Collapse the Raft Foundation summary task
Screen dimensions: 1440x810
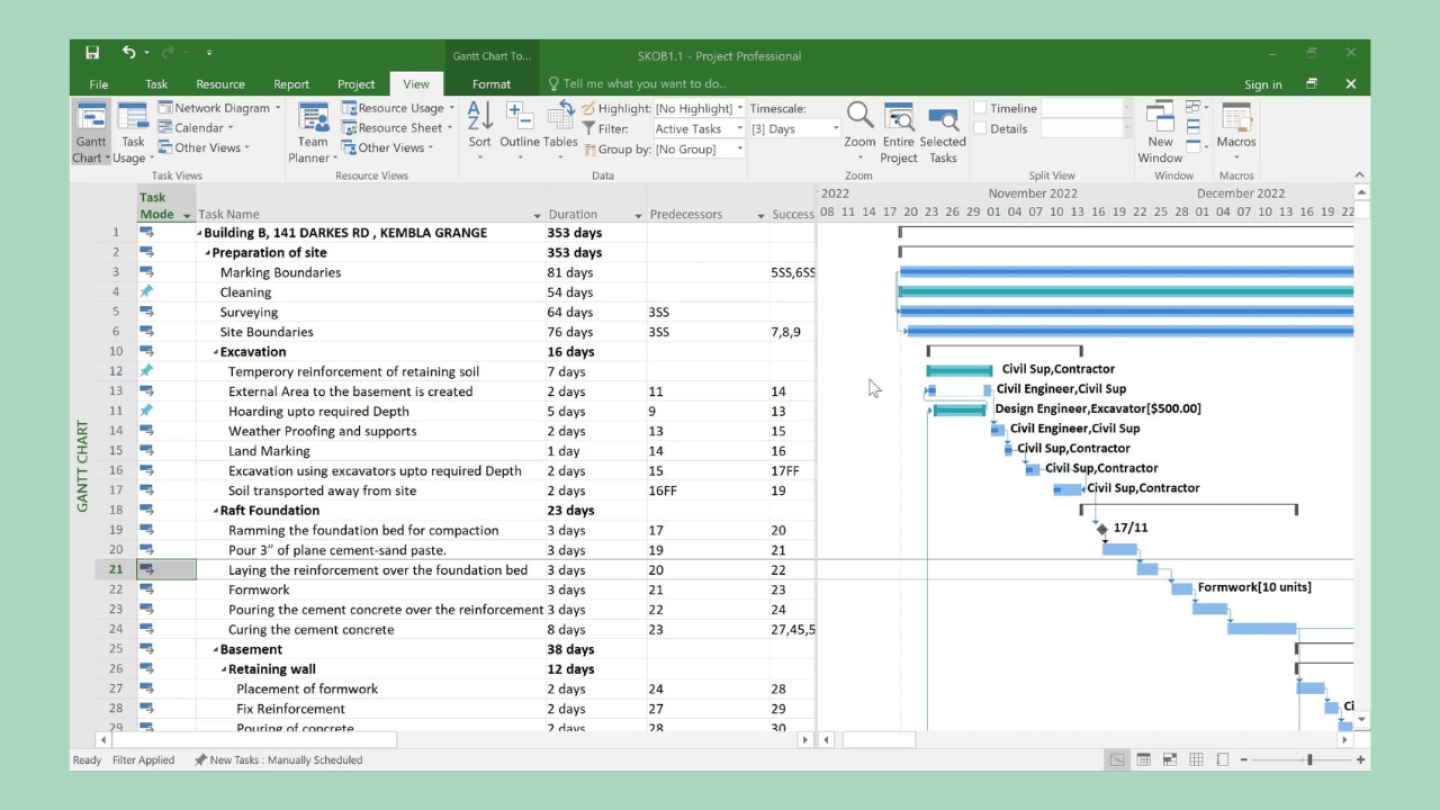(216, 511)
